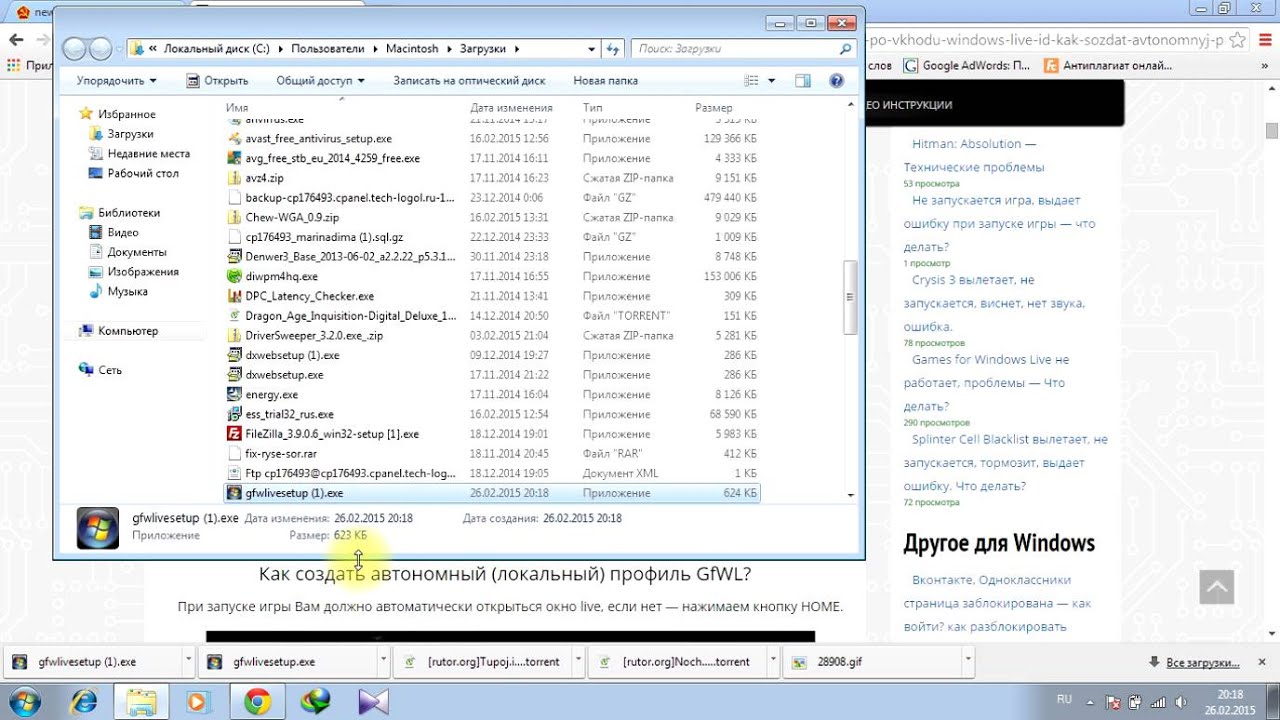Viewport: 1280px width, 720px height.
Task: Open Музыка library in sidebar
Action: (x=128, y=291)
